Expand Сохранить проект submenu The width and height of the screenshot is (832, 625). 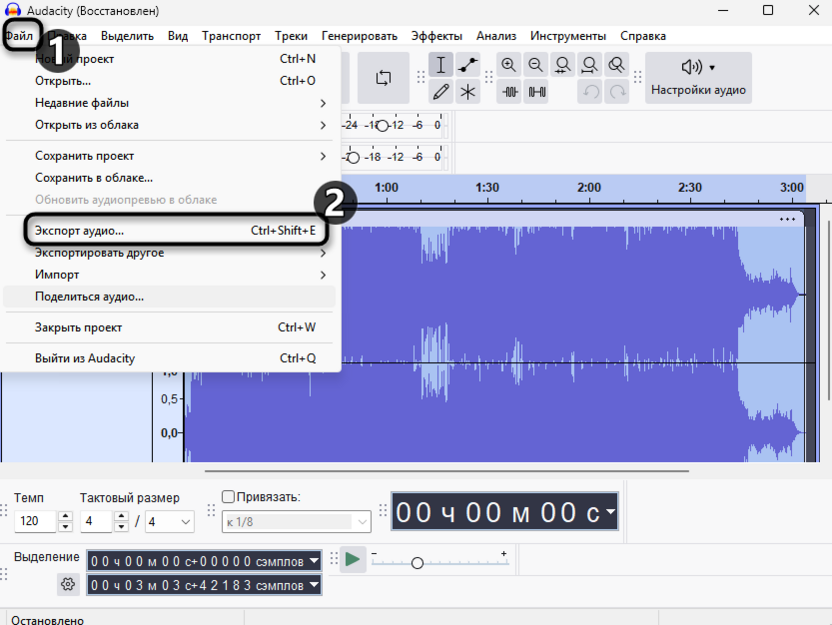(x=170, y=156)
